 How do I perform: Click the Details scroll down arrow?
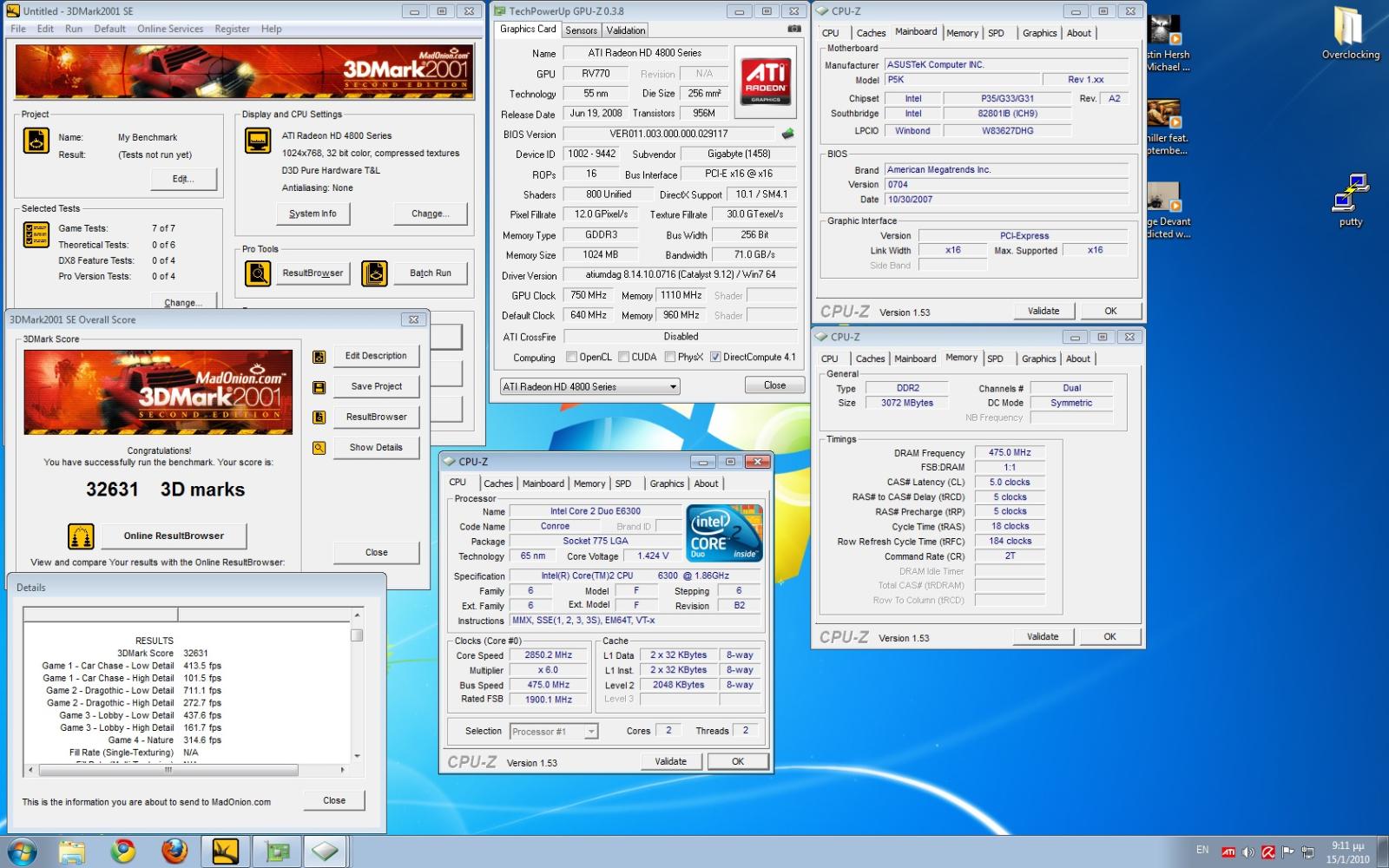click(x=357, y=756)
